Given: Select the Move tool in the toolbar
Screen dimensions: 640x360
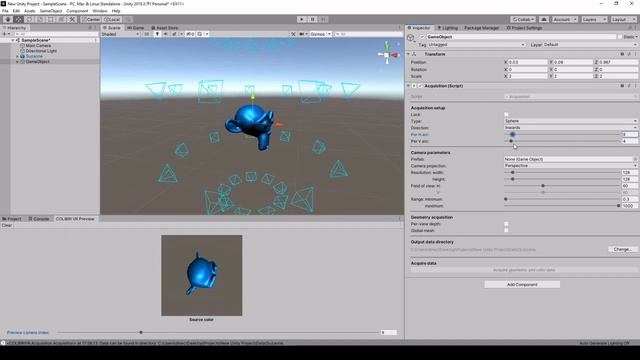Looking at the screenshot, I should [x=18, y=19].
